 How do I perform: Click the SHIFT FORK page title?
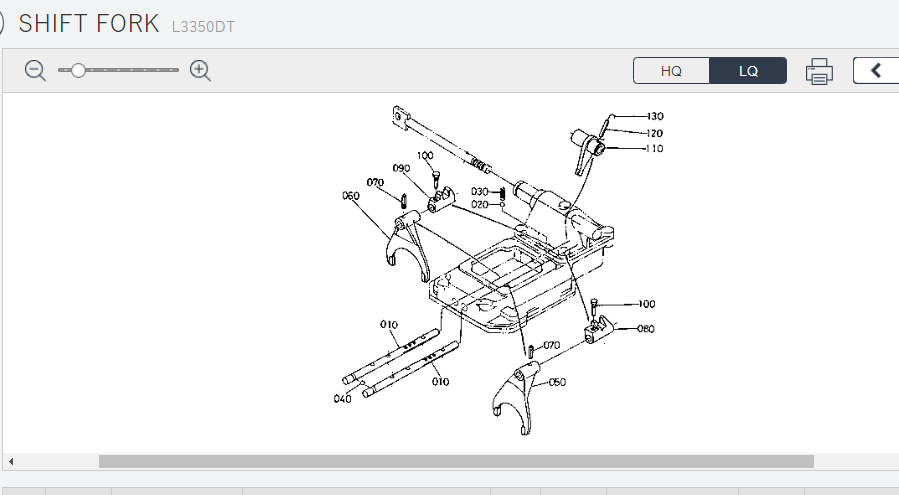(89, 24)
